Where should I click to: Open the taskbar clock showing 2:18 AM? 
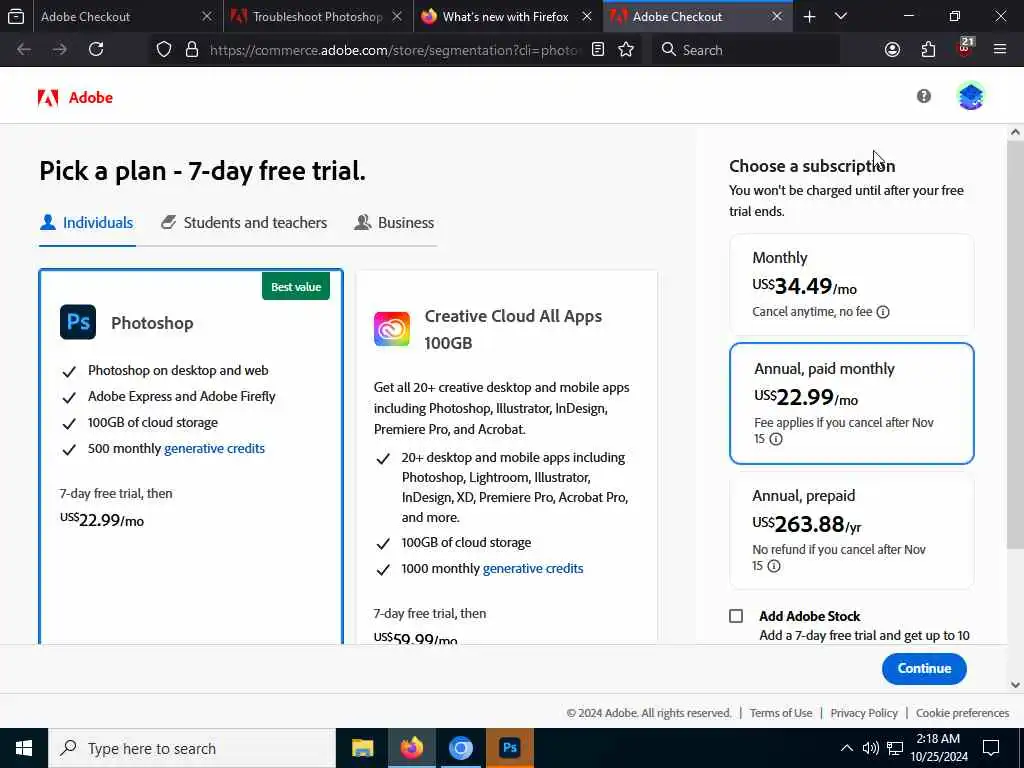pyautogui.click(x=938, y=748)
